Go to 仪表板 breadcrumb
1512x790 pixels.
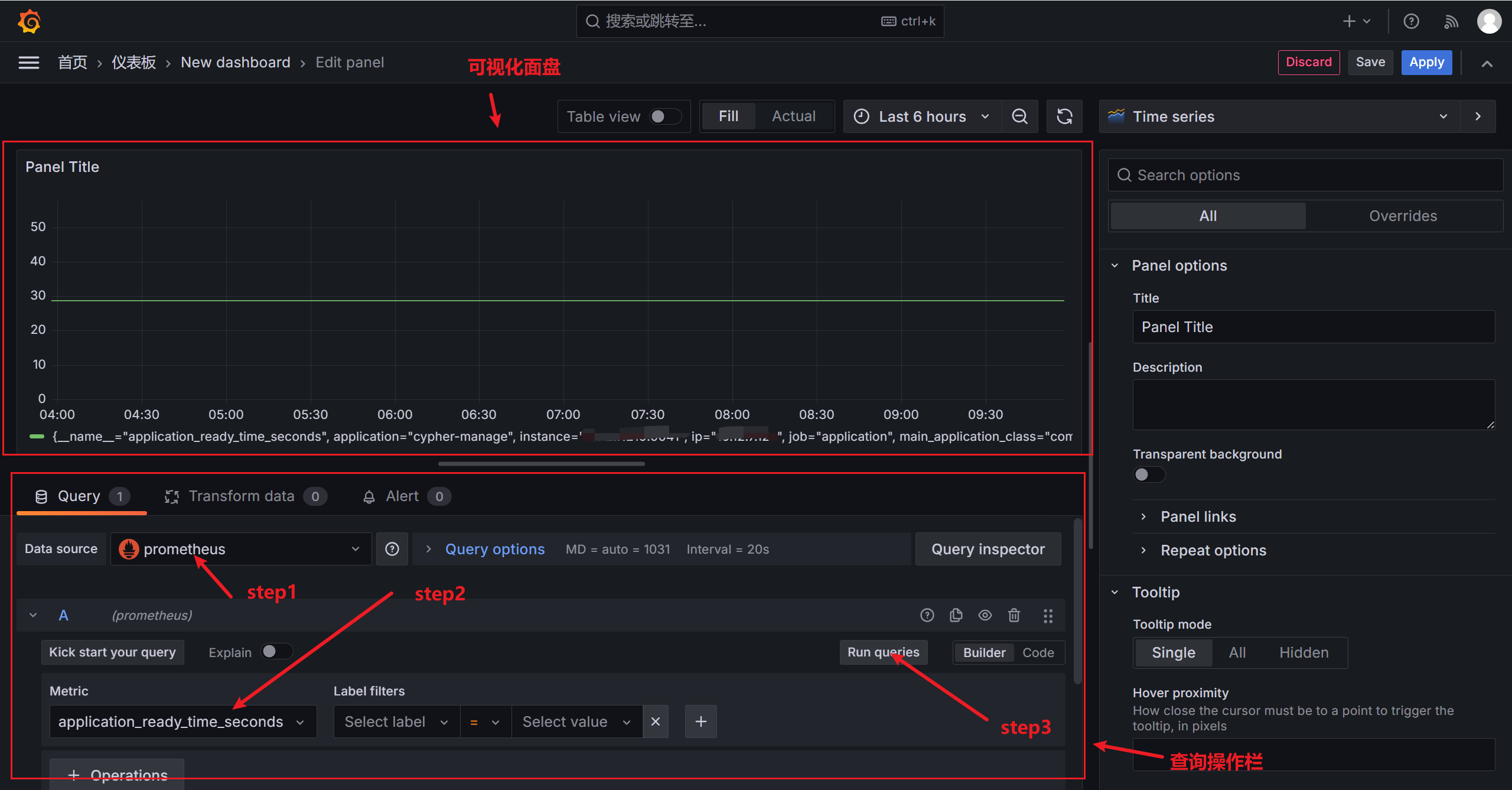134,63
